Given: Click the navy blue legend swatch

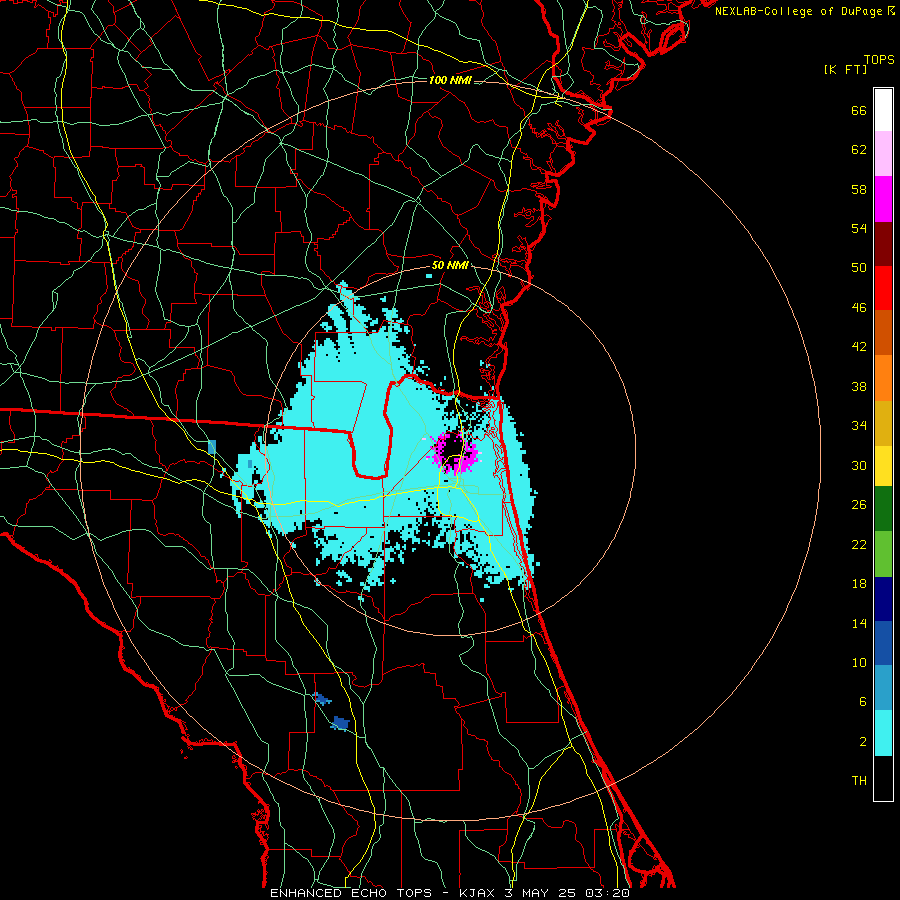Looking at the screenshot, I should point(883,599).
